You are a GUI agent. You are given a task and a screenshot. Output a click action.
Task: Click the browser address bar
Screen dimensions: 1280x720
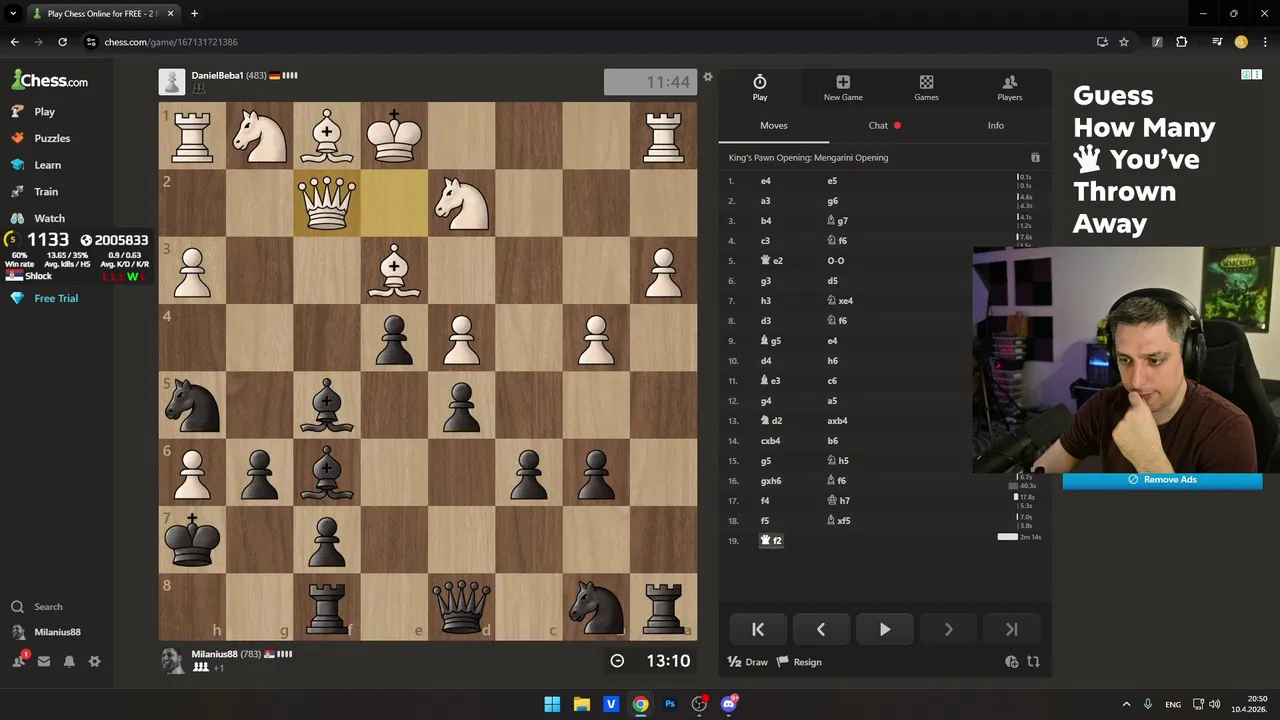coord(590,42)
